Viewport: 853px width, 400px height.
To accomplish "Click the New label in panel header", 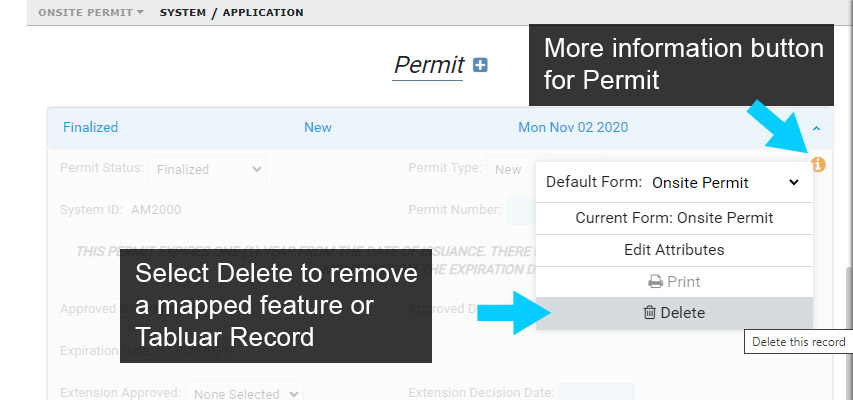I will click(318, 127).
